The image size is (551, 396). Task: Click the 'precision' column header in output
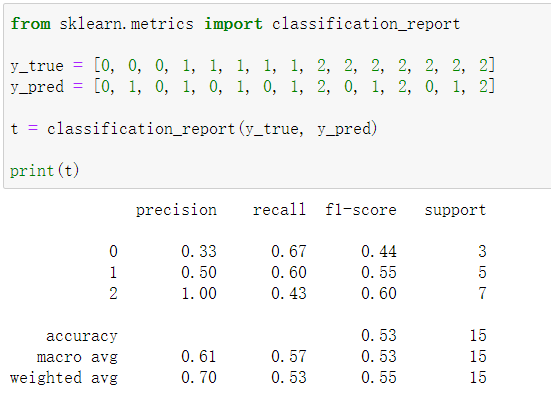coord(176,210)
